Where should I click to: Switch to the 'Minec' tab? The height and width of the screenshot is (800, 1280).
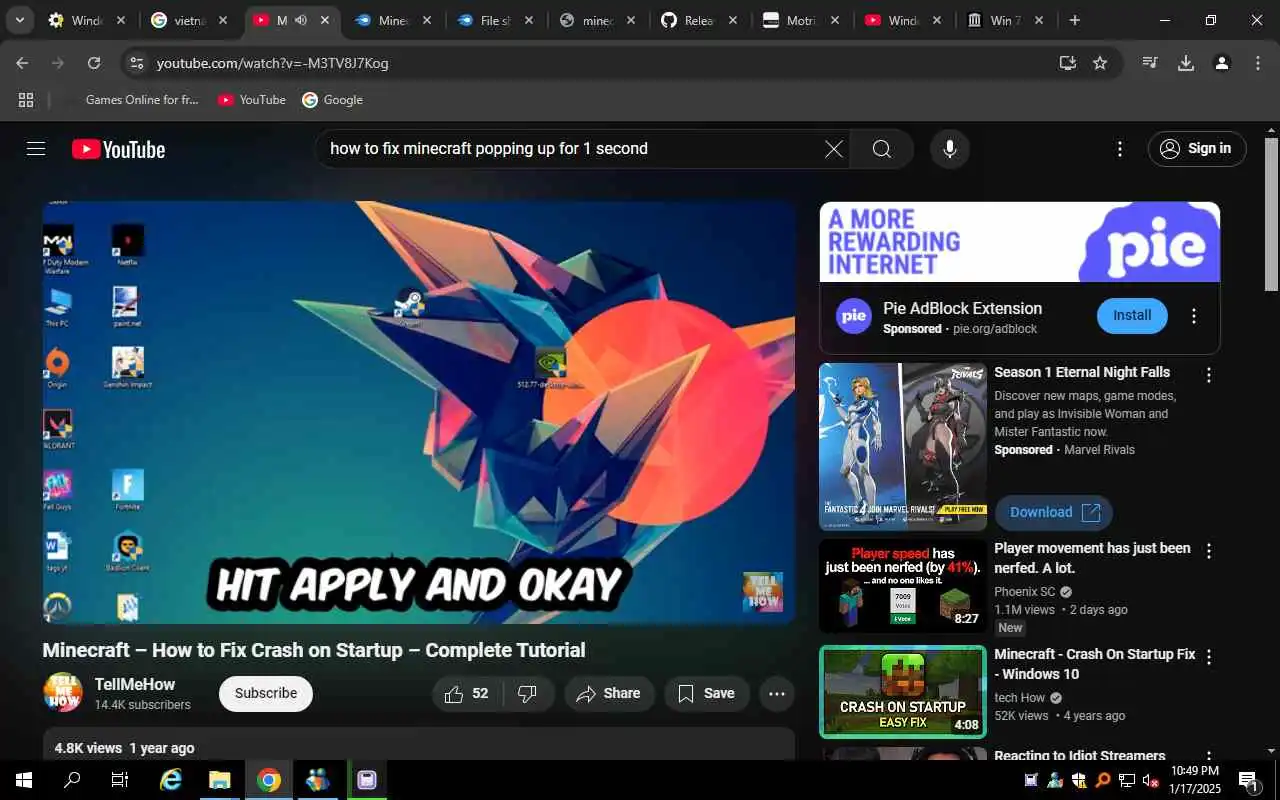pos(393,20)
